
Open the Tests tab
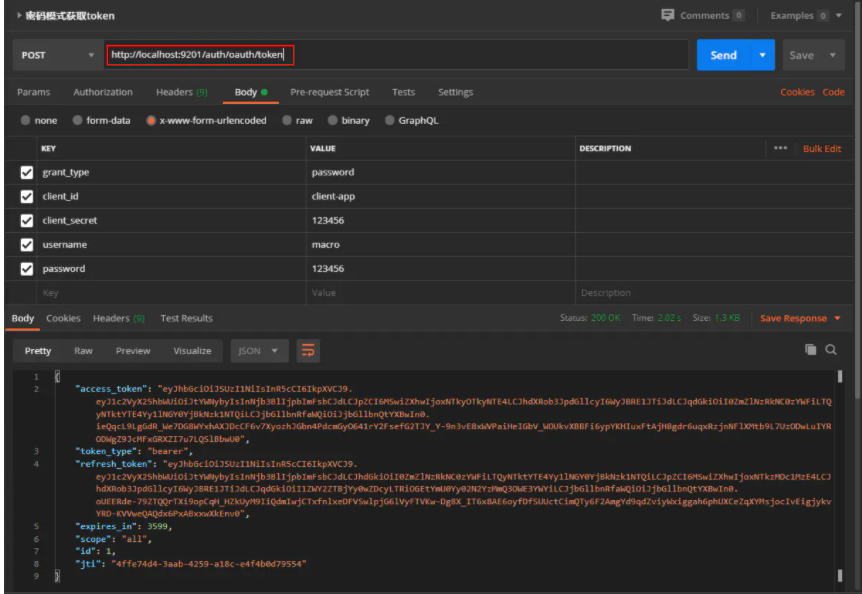point(404,92)
